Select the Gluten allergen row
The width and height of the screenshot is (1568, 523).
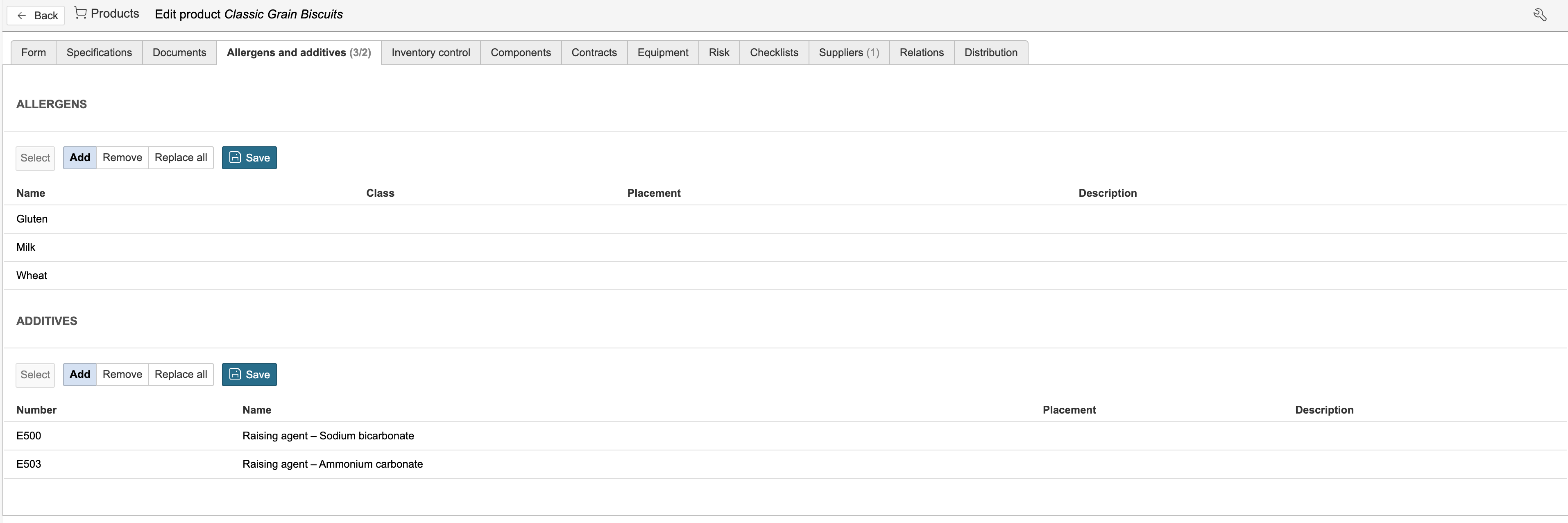tap(785, 219)
